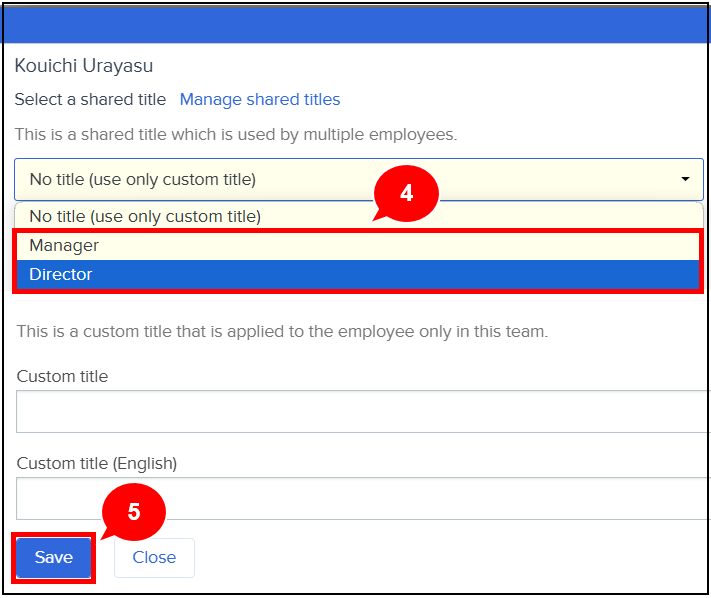Viewport: 711px width, 598px height.
Task: Focus the Custom title input field
Action: pyautogui.click(x=363, y=412)
